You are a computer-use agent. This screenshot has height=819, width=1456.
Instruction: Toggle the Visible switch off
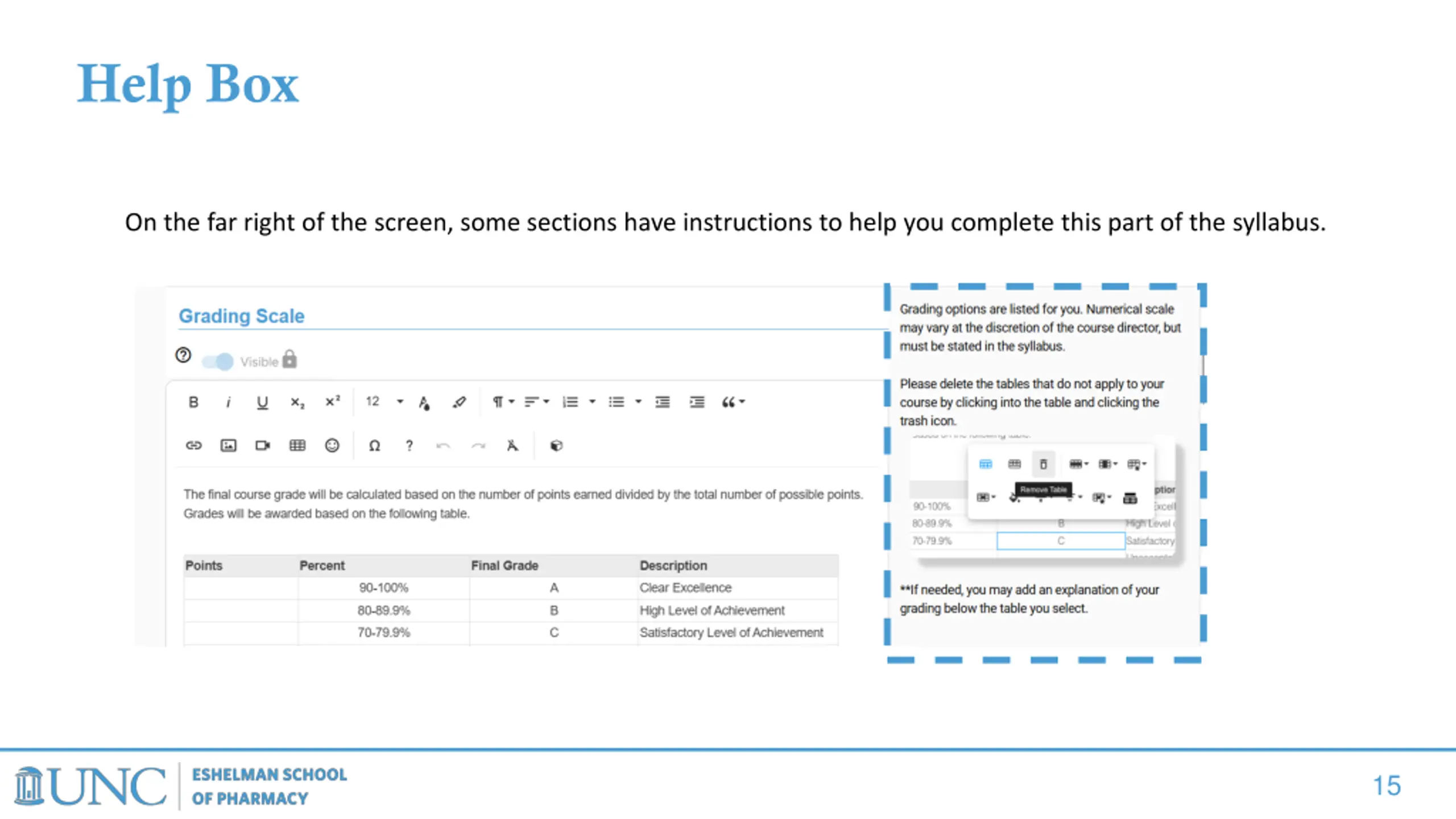[218, 361]
